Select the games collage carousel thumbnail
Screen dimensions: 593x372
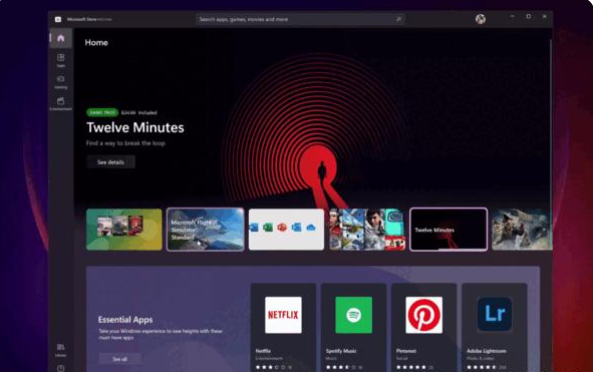[x=367, y=229]
